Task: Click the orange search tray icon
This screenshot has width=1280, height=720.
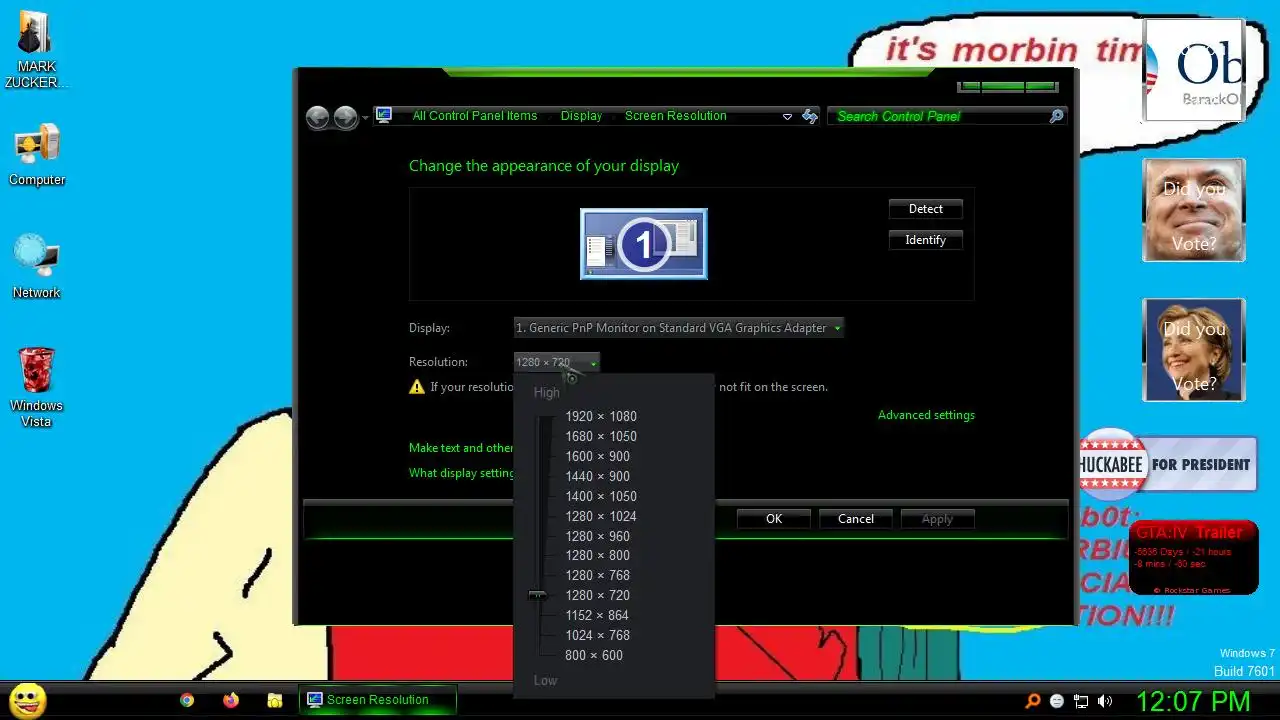Action: [1033, 701]
